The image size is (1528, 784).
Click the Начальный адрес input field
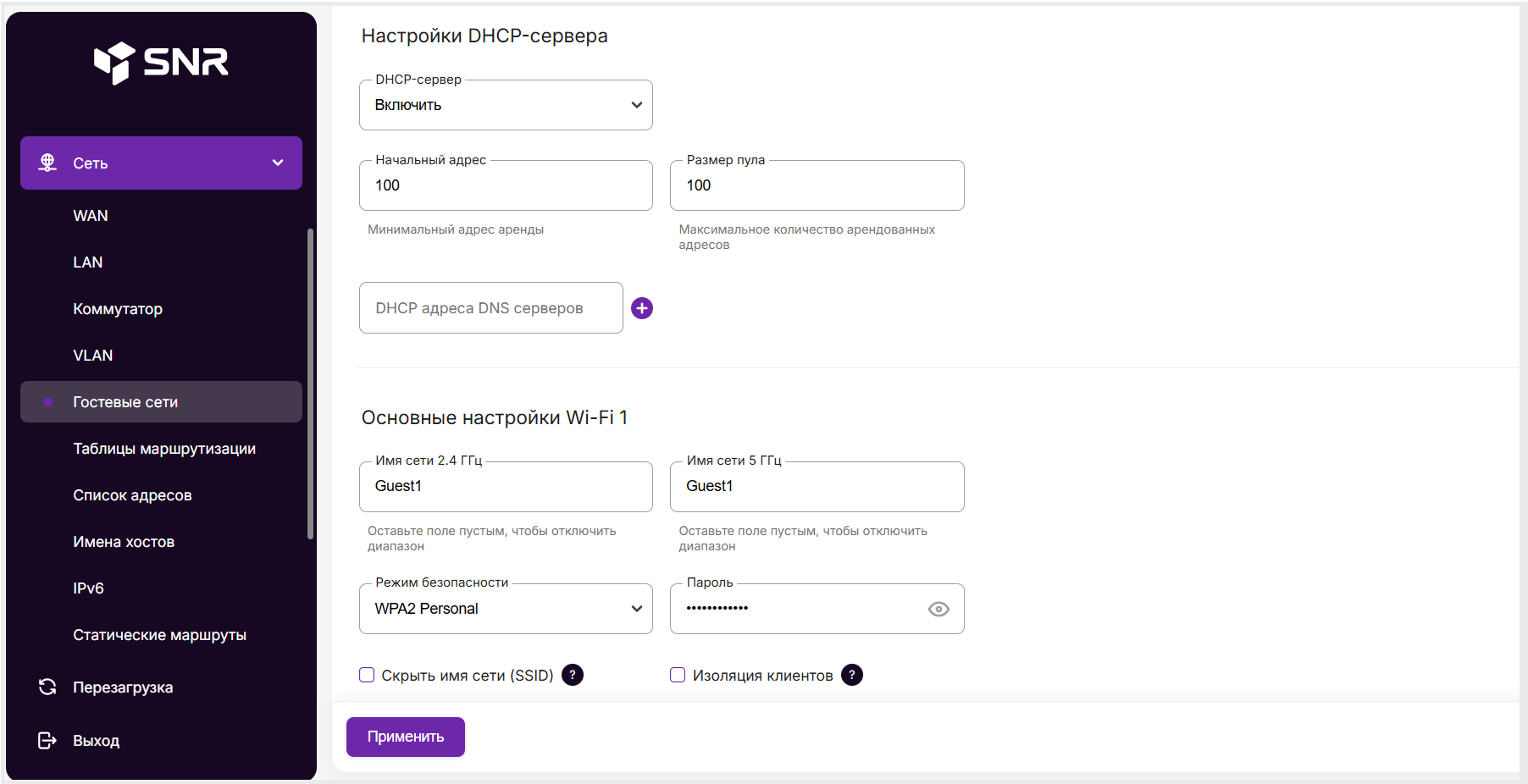[506, 185]
